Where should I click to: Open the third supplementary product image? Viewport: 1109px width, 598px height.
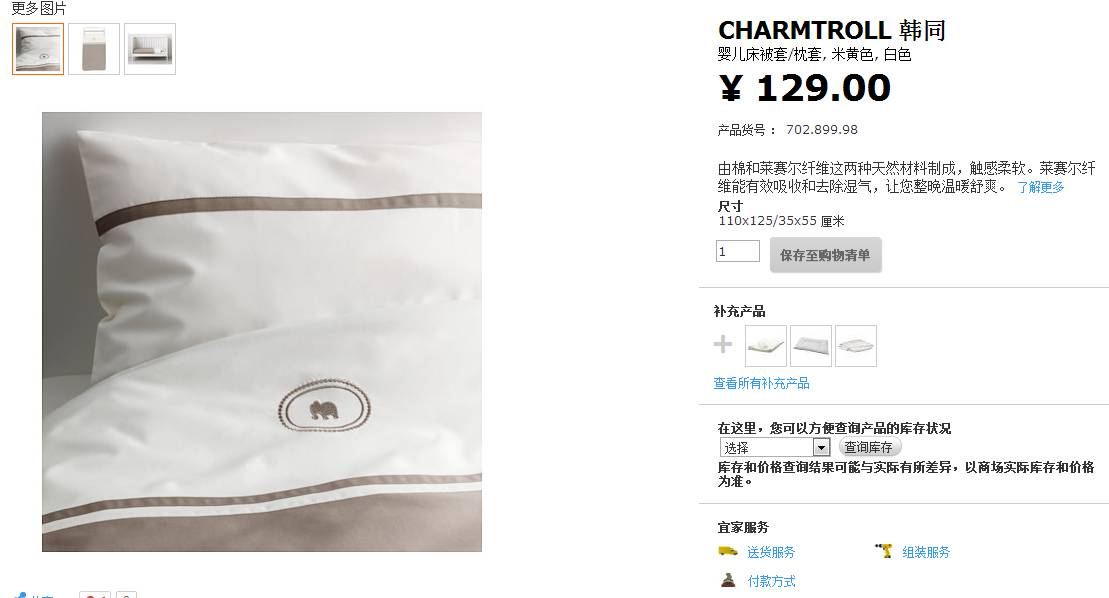click(856, 346)
